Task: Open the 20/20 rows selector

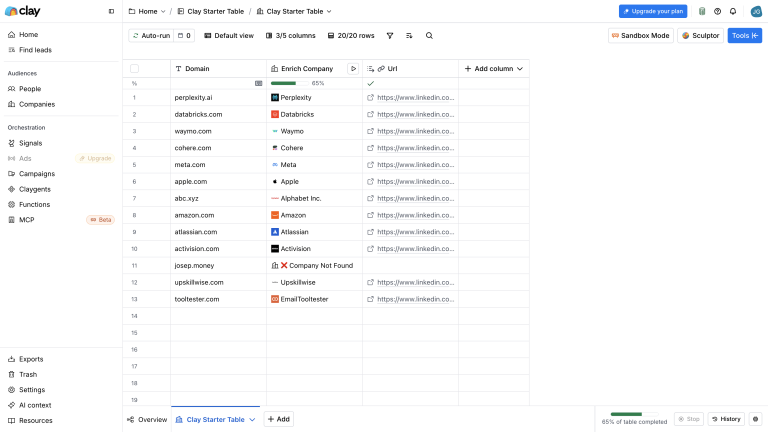Action: pyautogui.click(x=351, y=35)
